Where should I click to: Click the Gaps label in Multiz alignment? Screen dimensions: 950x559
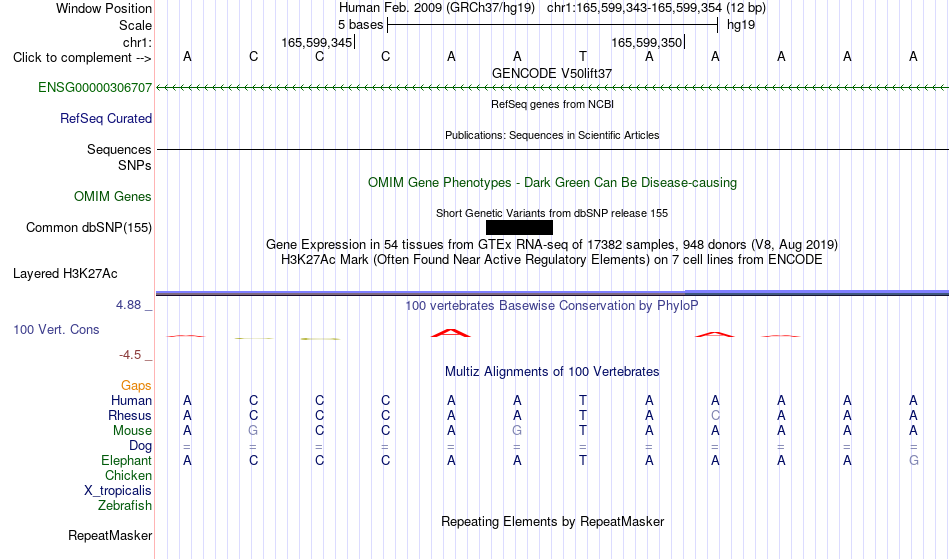(136, 386)
